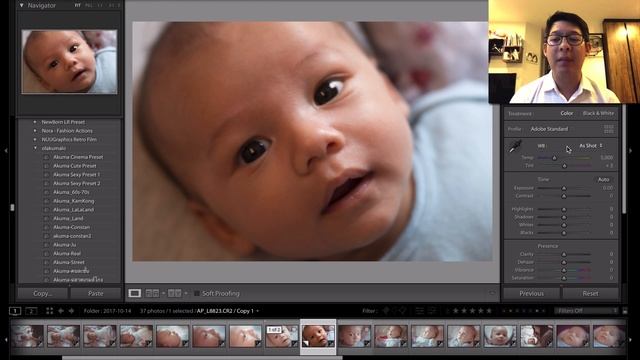Choose Black & White treatment
This screenshot has width=640, height=360.
point(598,113)
